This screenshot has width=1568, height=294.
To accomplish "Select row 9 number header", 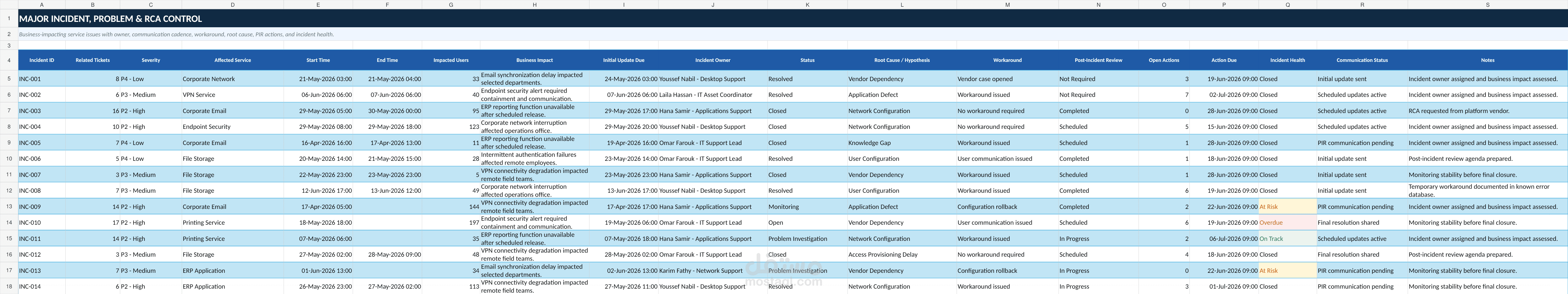I will (x=9, y=143).
